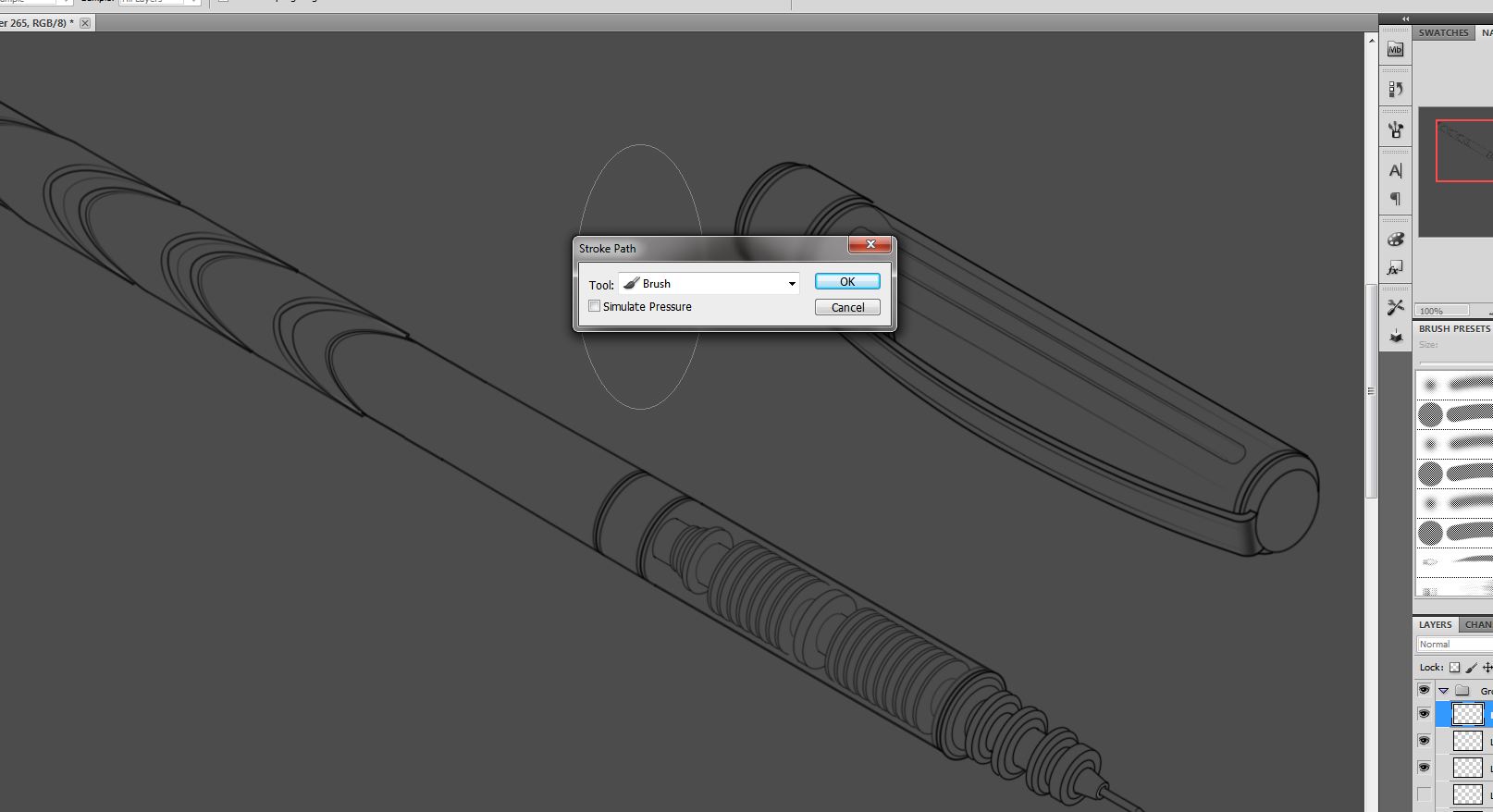Open the Normal blend mode dropdown

pyautogui.click(x=1454, y=645)
